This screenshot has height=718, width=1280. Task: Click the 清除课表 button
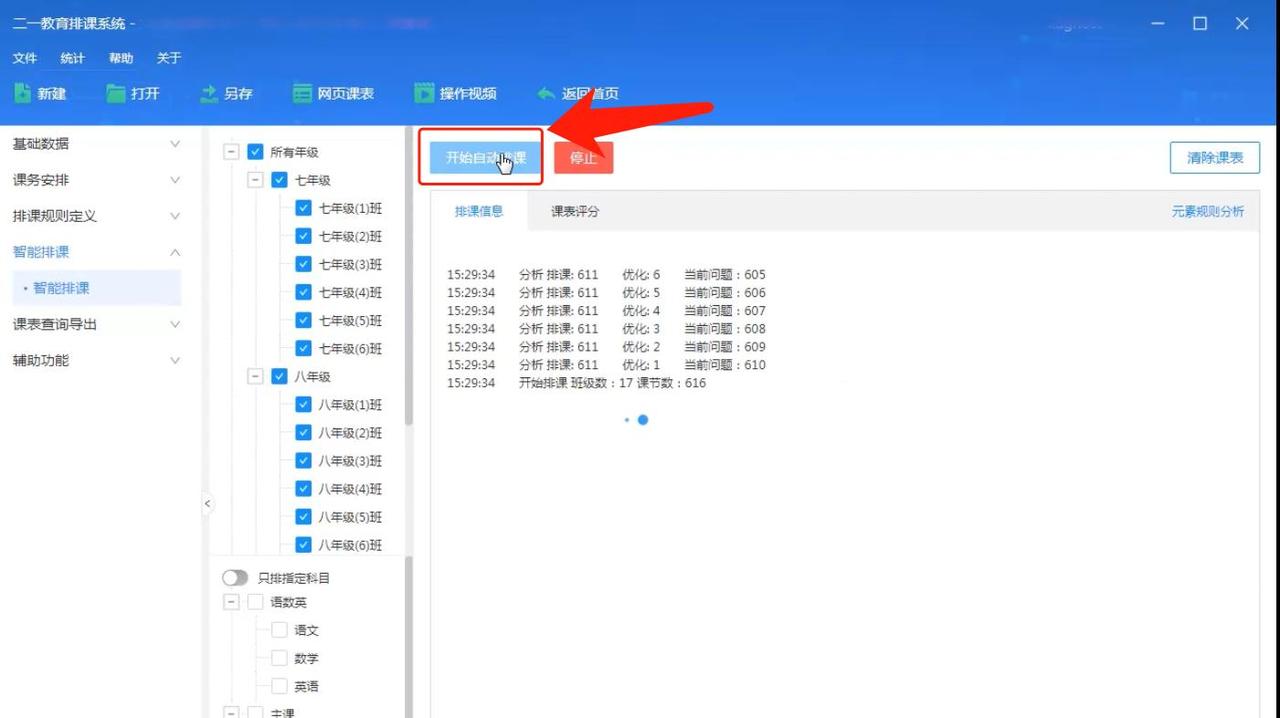1215,158
